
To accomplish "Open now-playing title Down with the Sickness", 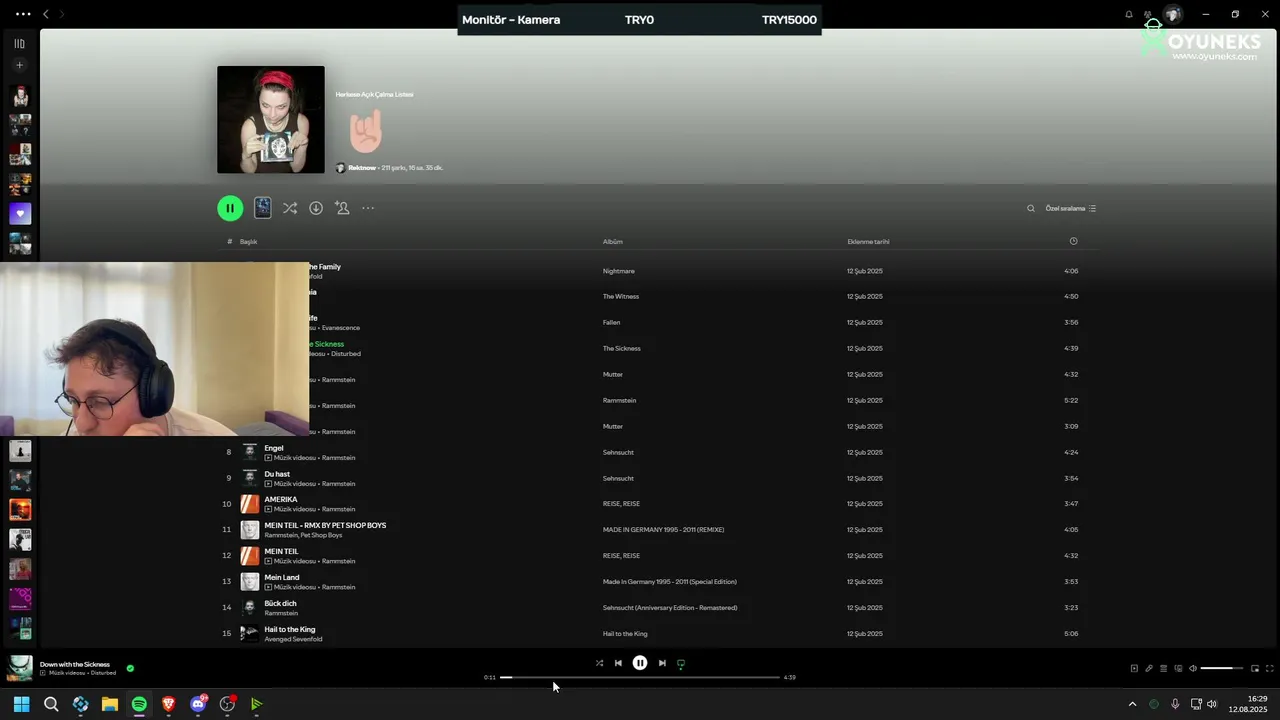I will 75,664.
